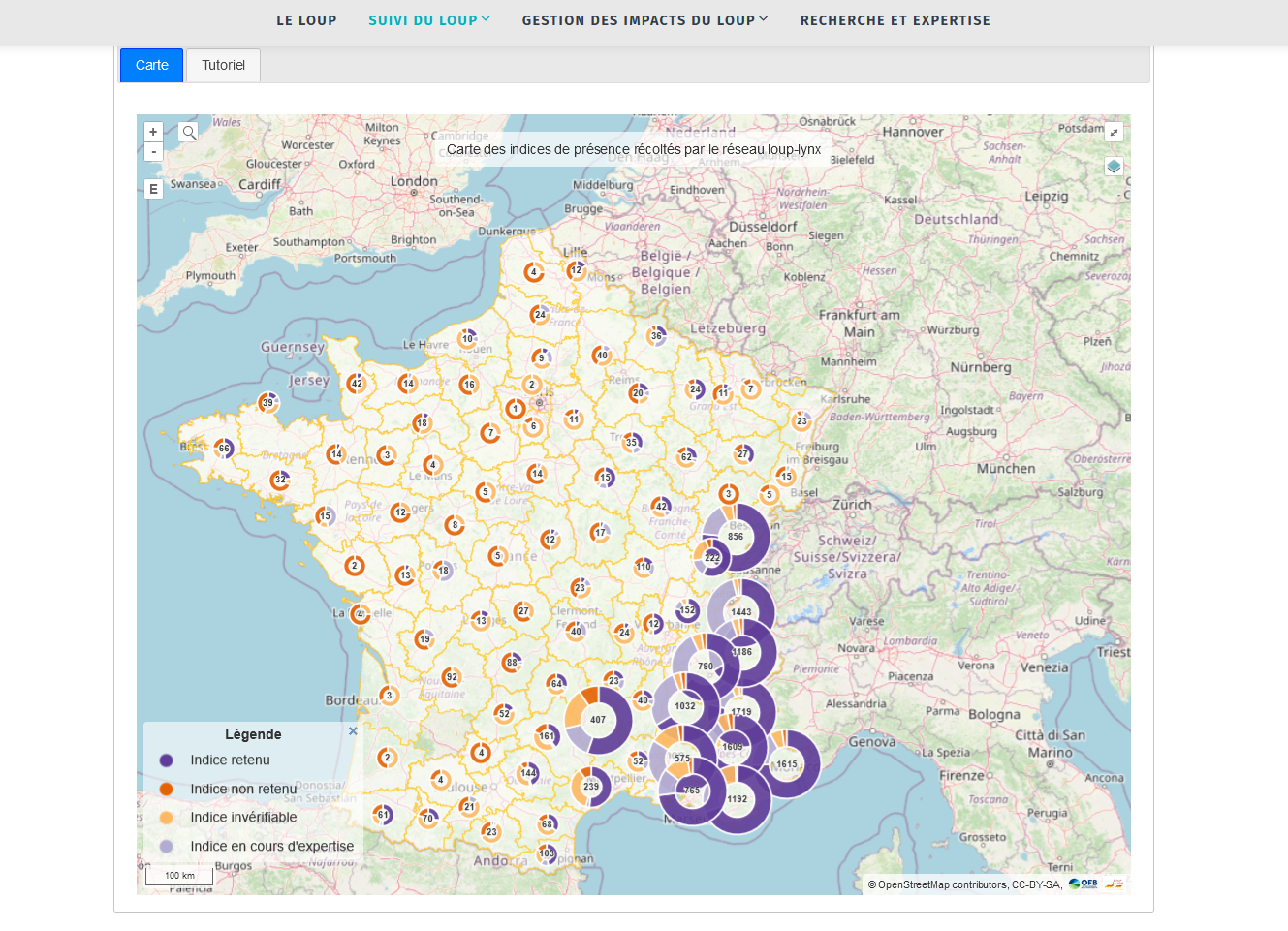Click the orange Indice non retenu dot
The image size is (1288, 931).
166,790
